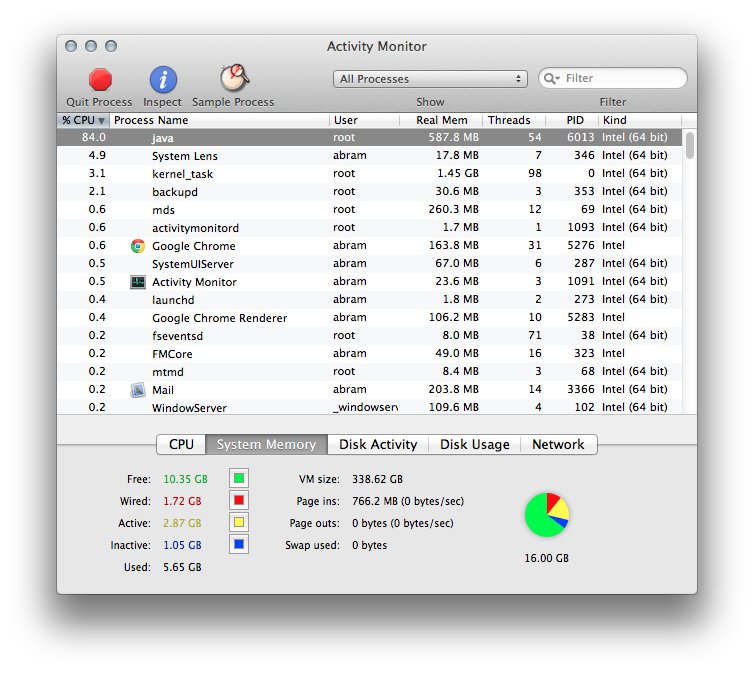Select the fseventsd process row

[x=369, y=336]
